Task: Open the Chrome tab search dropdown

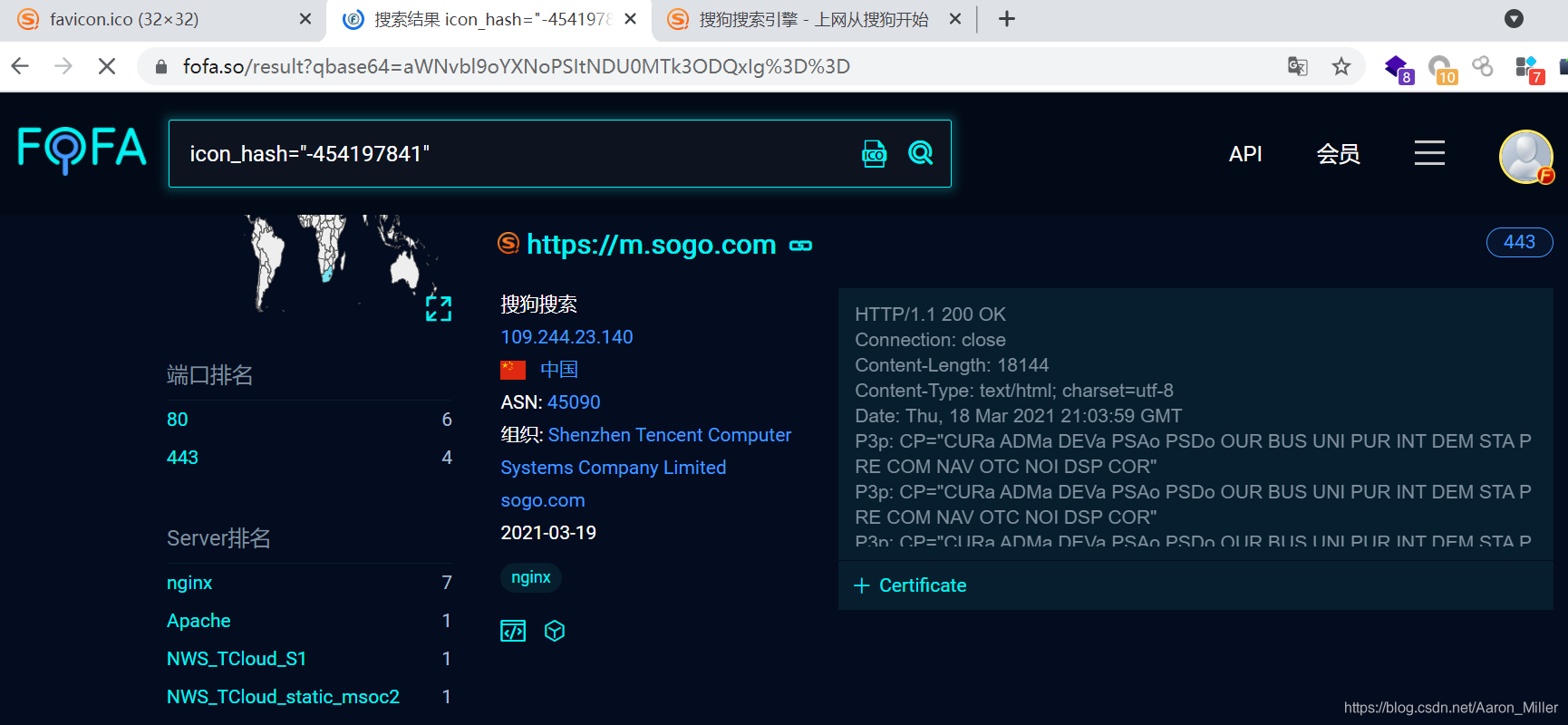Action: pos(1514,19)
